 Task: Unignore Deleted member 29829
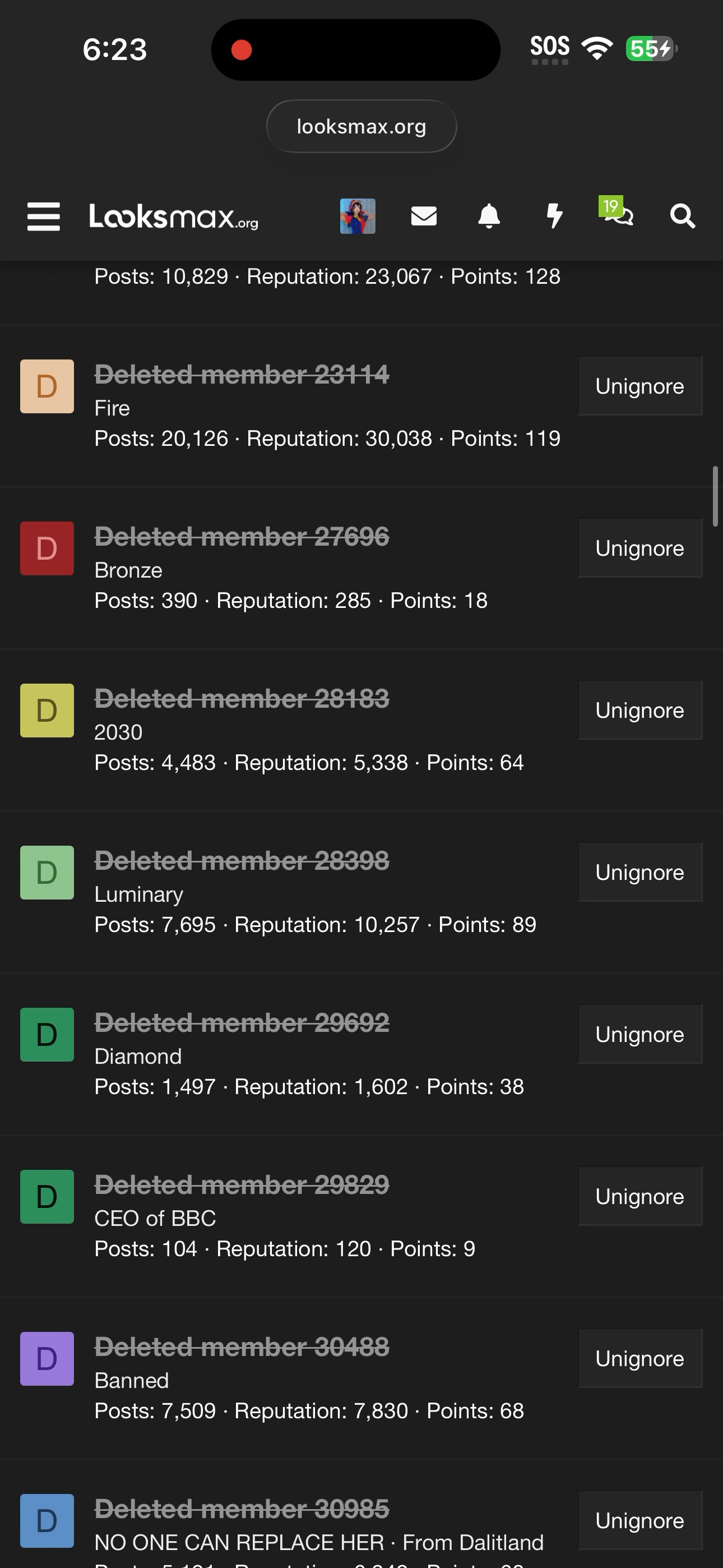[x=639, y=1196]
